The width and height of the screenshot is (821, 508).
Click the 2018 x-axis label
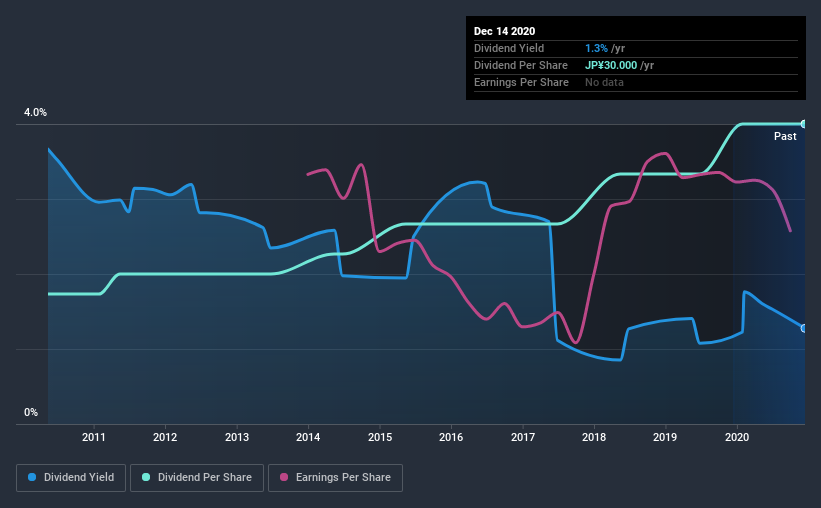click(x=594, y=437)
